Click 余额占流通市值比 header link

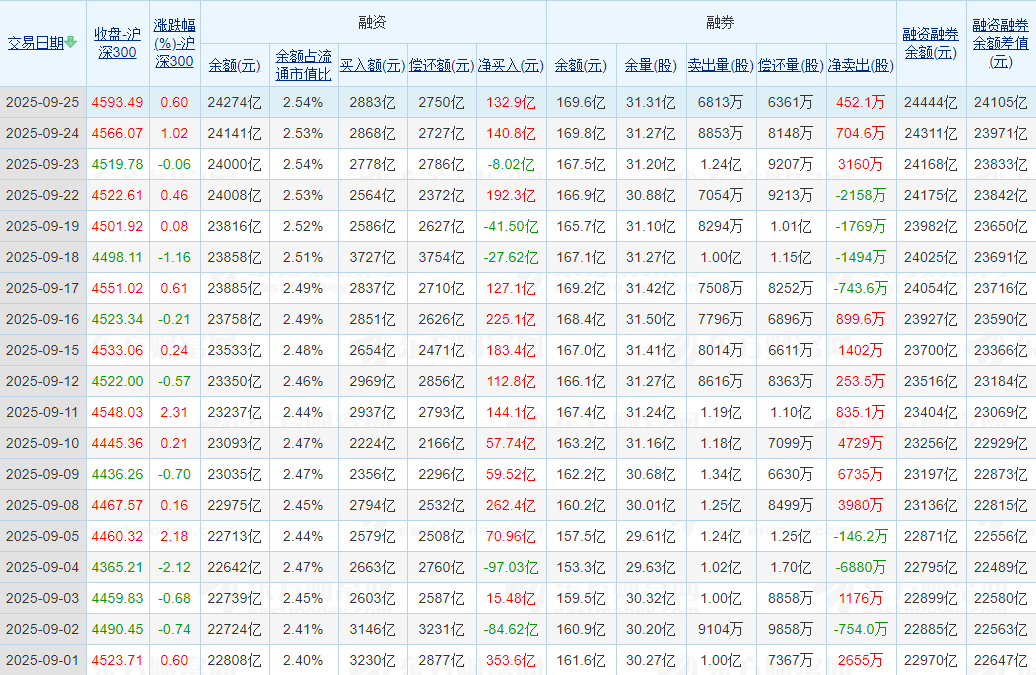click(303, 65)
